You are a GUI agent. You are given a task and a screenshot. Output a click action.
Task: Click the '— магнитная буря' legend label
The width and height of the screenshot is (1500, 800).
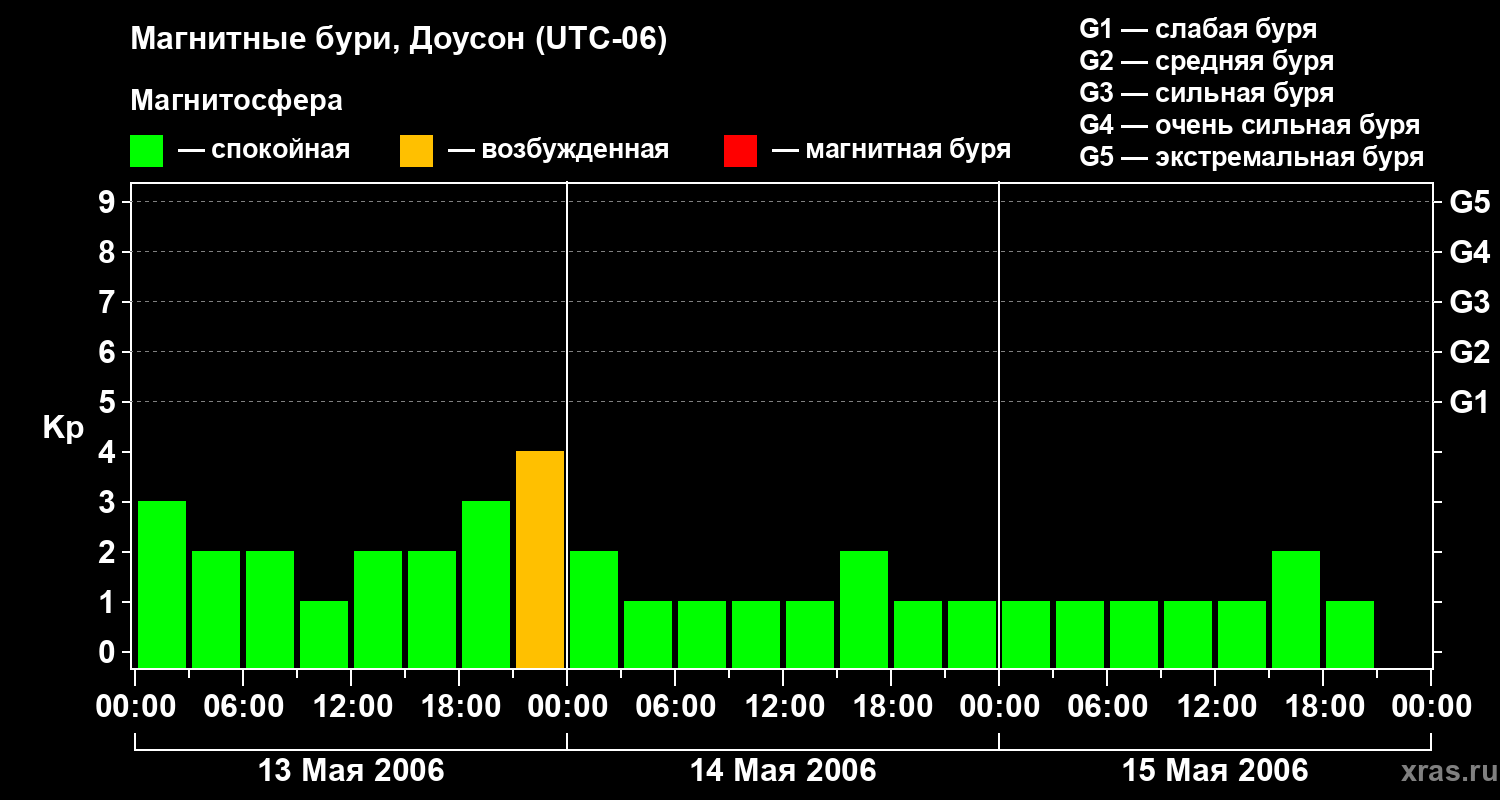tap(892, 151)
